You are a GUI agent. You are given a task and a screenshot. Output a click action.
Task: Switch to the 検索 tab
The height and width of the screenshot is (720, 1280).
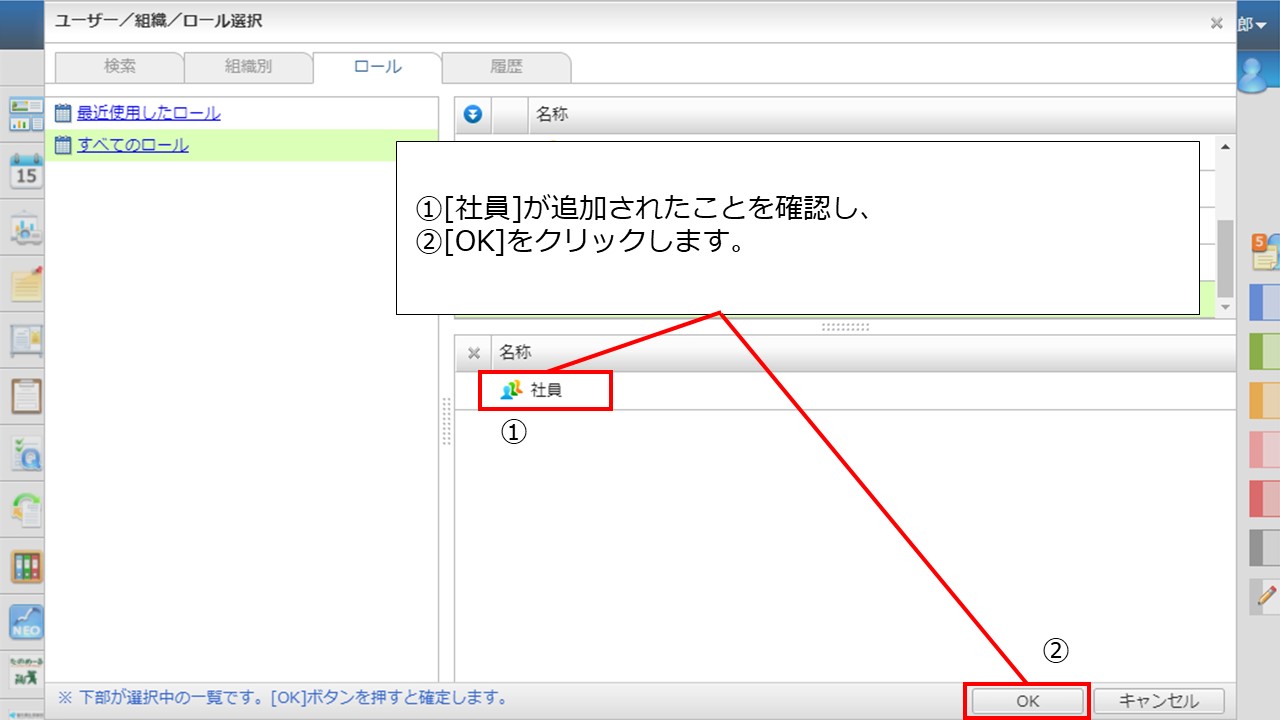[120, 67]
